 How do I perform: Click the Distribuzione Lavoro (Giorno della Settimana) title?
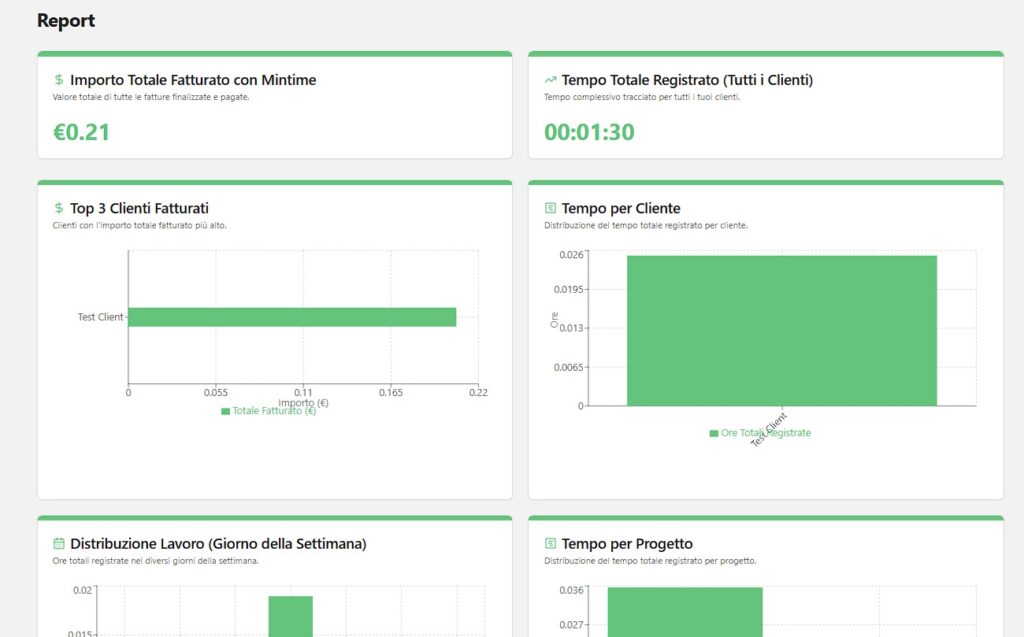[218, 543]
